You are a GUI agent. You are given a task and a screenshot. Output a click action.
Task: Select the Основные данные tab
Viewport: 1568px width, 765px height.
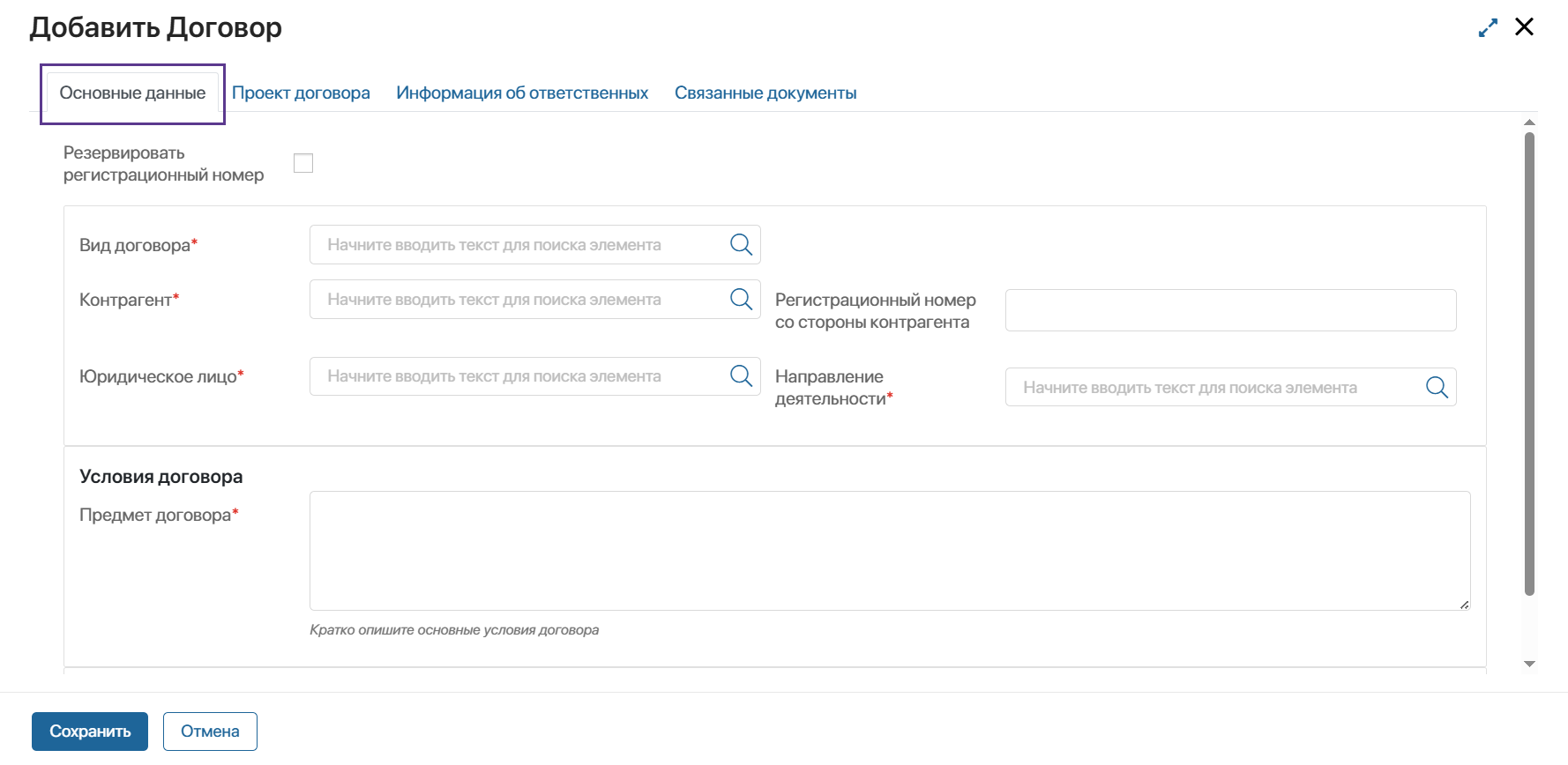tap(132, 93)
